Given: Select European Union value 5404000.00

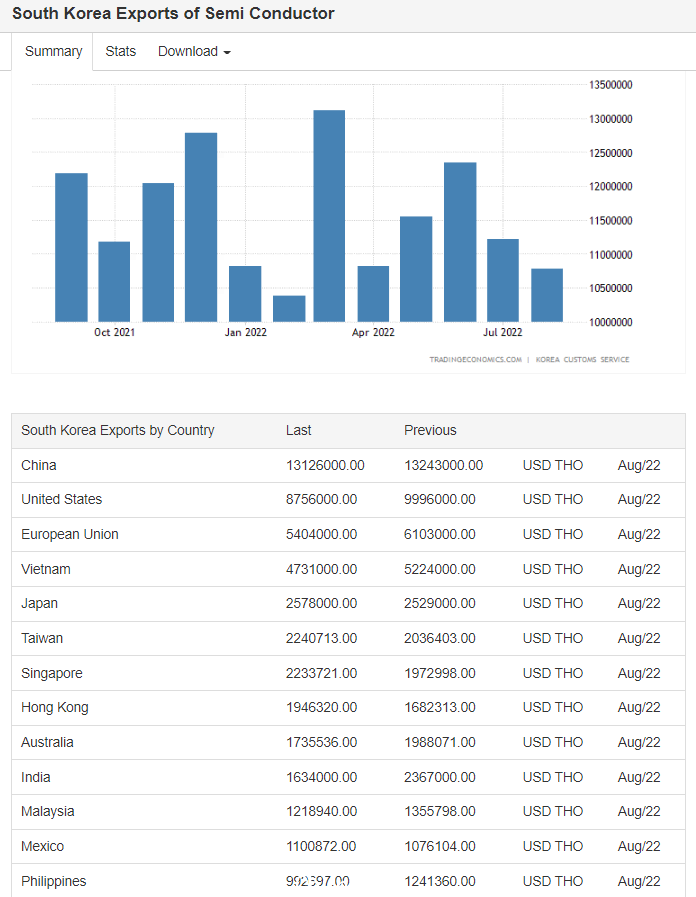Looking at the screenshot, I should tap(321, 534).
